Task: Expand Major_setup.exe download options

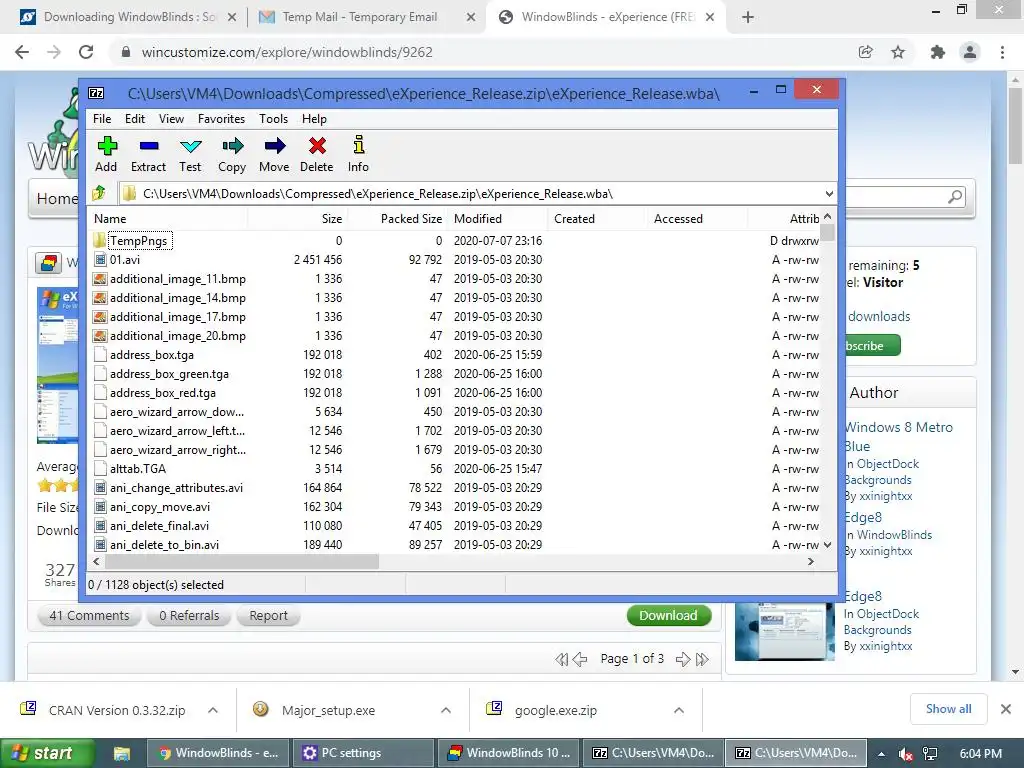Action: click(x=446, y=710)
